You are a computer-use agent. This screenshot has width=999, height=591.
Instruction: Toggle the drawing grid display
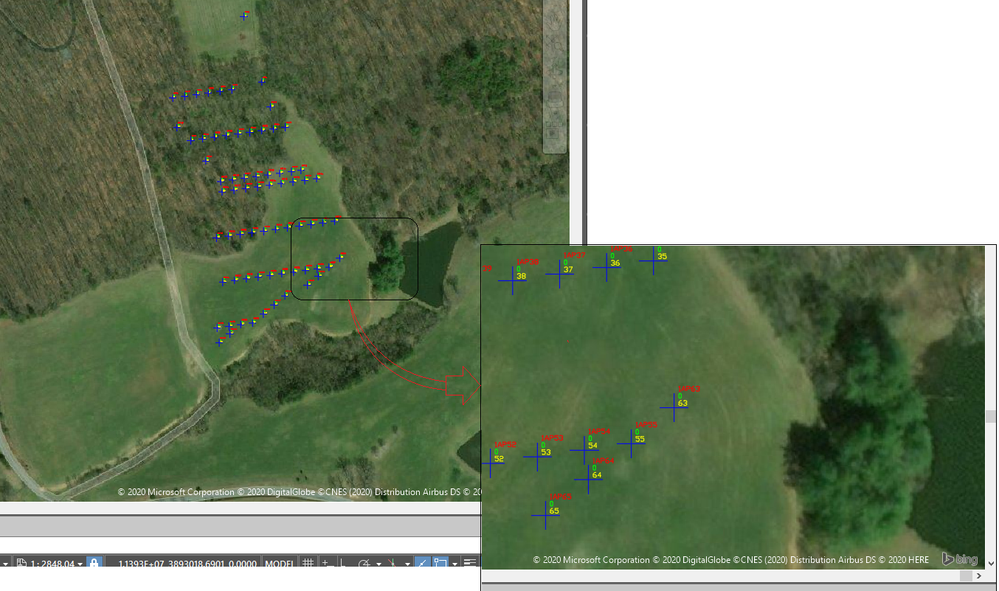[x=308, y=564]
